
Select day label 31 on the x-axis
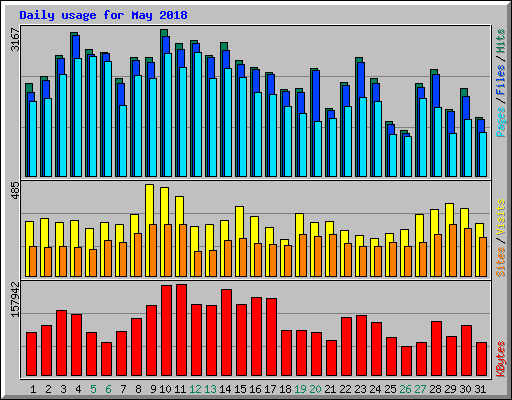click(480, 389)
